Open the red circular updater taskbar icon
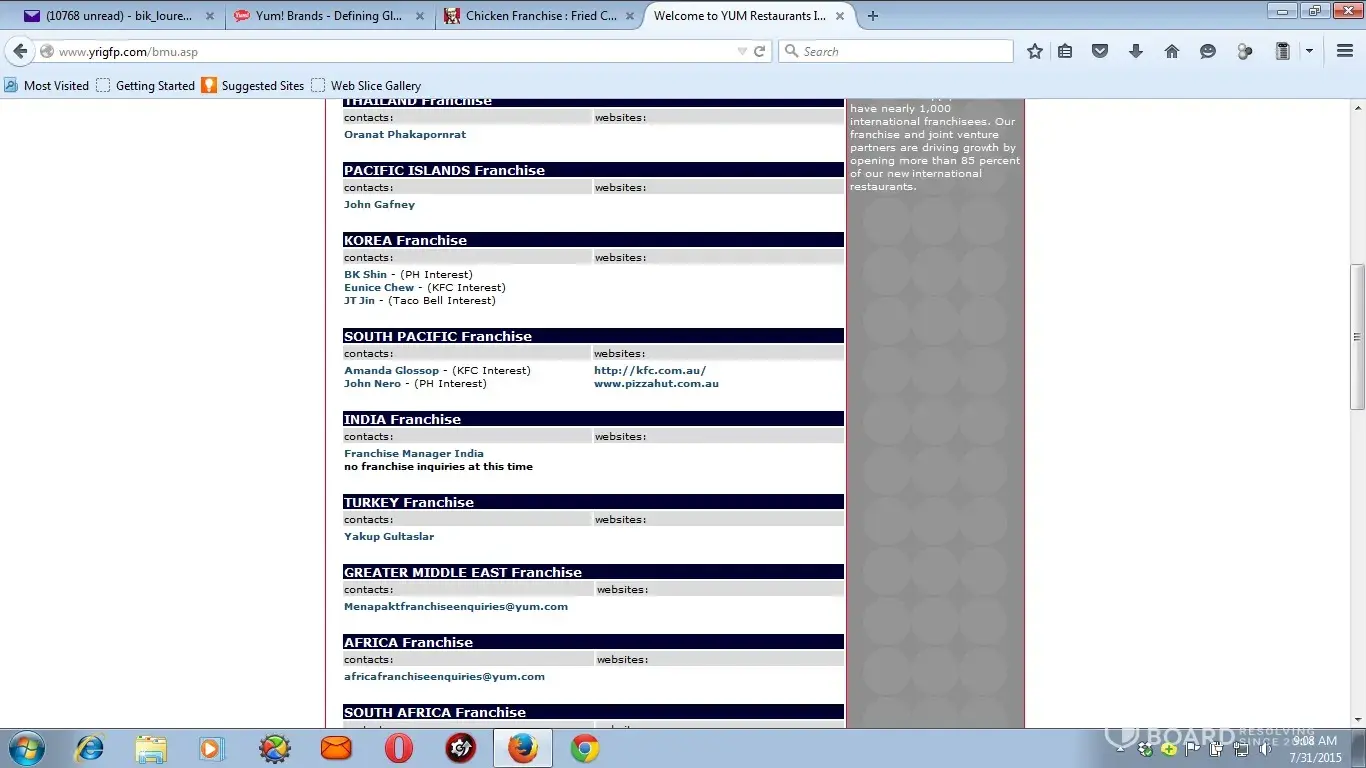The image size is (1366, 768). tap(461, 748)
